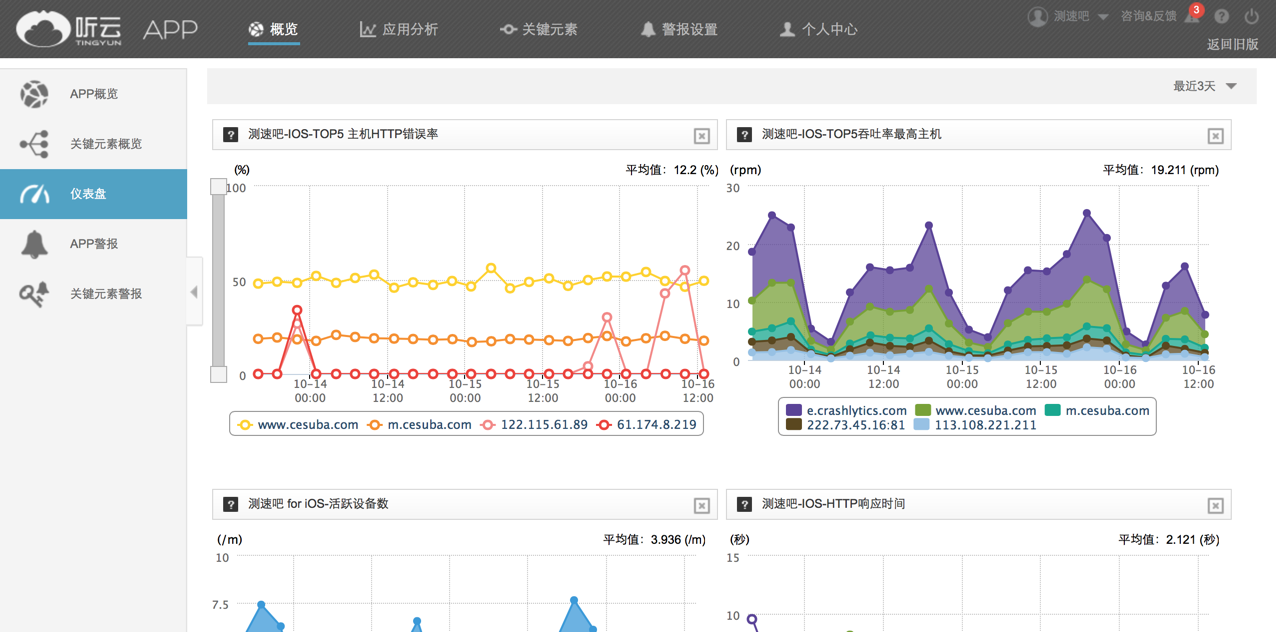Open the notifications bell with badge
The width and height of the screenshot is (1276, 632).
coord(1192,14)
